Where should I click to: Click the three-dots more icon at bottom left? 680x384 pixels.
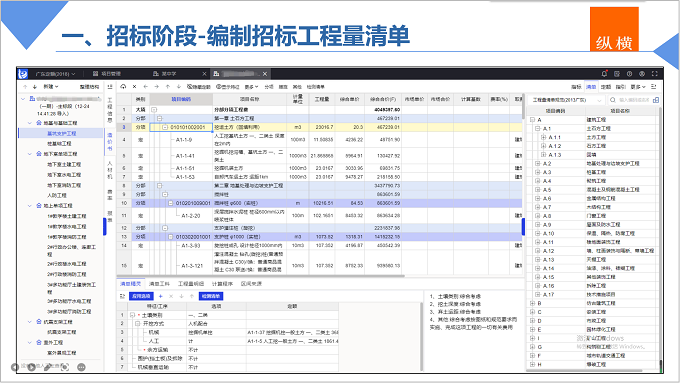point(81,367)
